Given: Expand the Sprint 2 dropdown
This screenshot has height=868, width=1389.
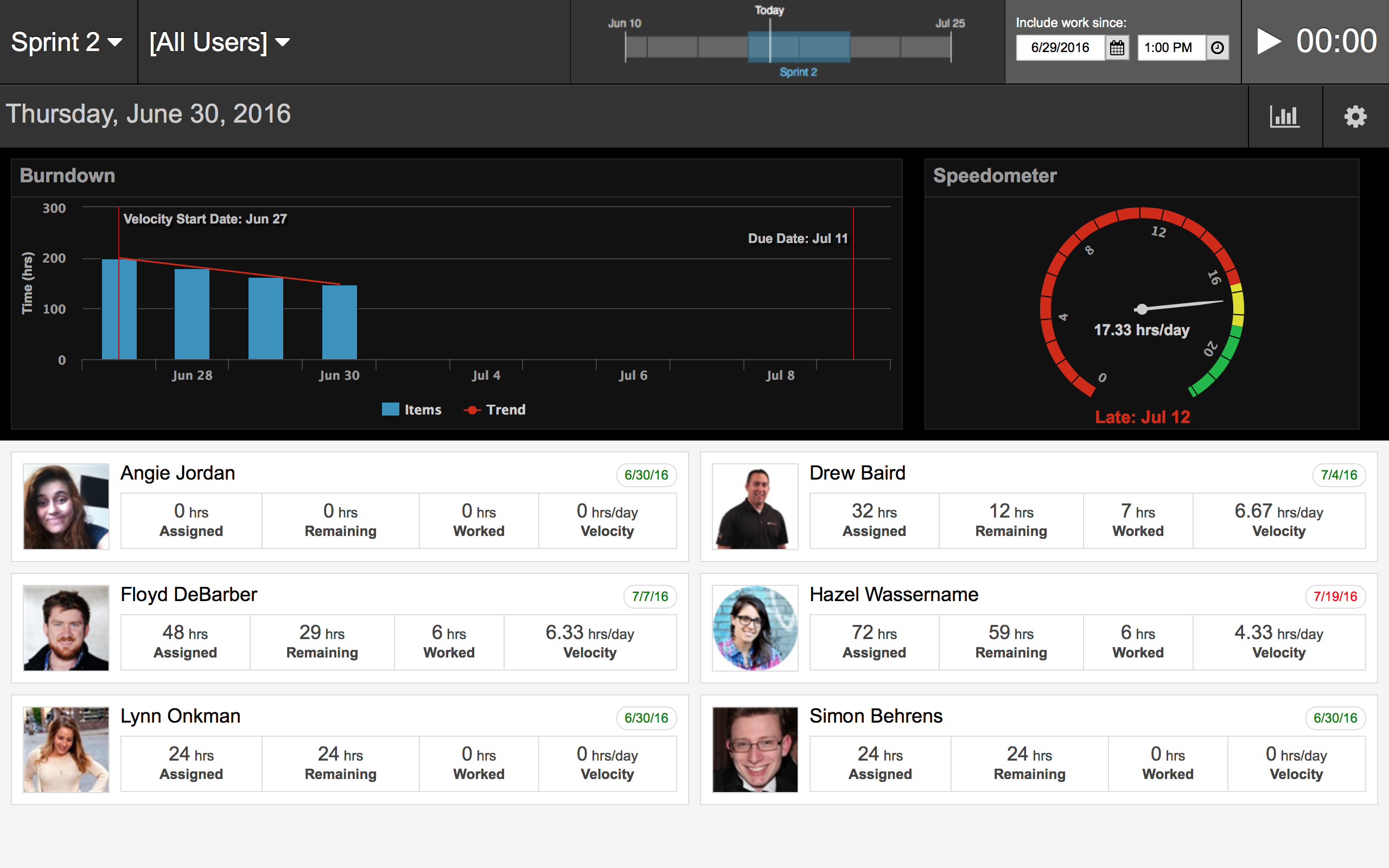Looking at the screenshot, I should pyautogui.click(x=67, y=42).
